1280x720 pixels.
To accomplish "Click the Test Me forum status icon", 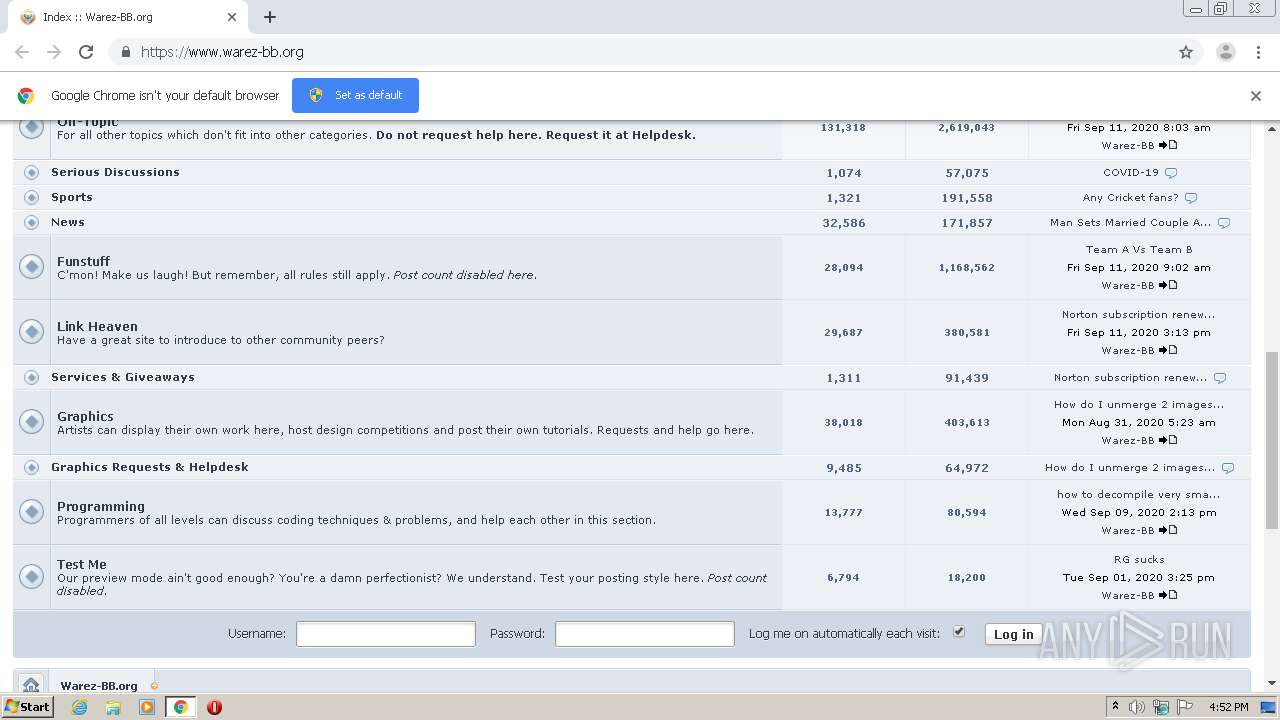I will click(x=32, y=576).
